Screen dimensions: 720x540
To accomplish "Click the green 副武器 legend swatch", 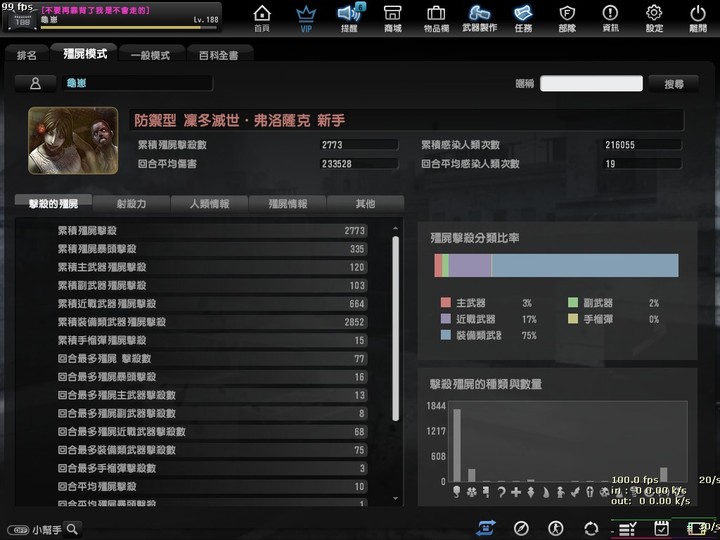I will point(573,303).
